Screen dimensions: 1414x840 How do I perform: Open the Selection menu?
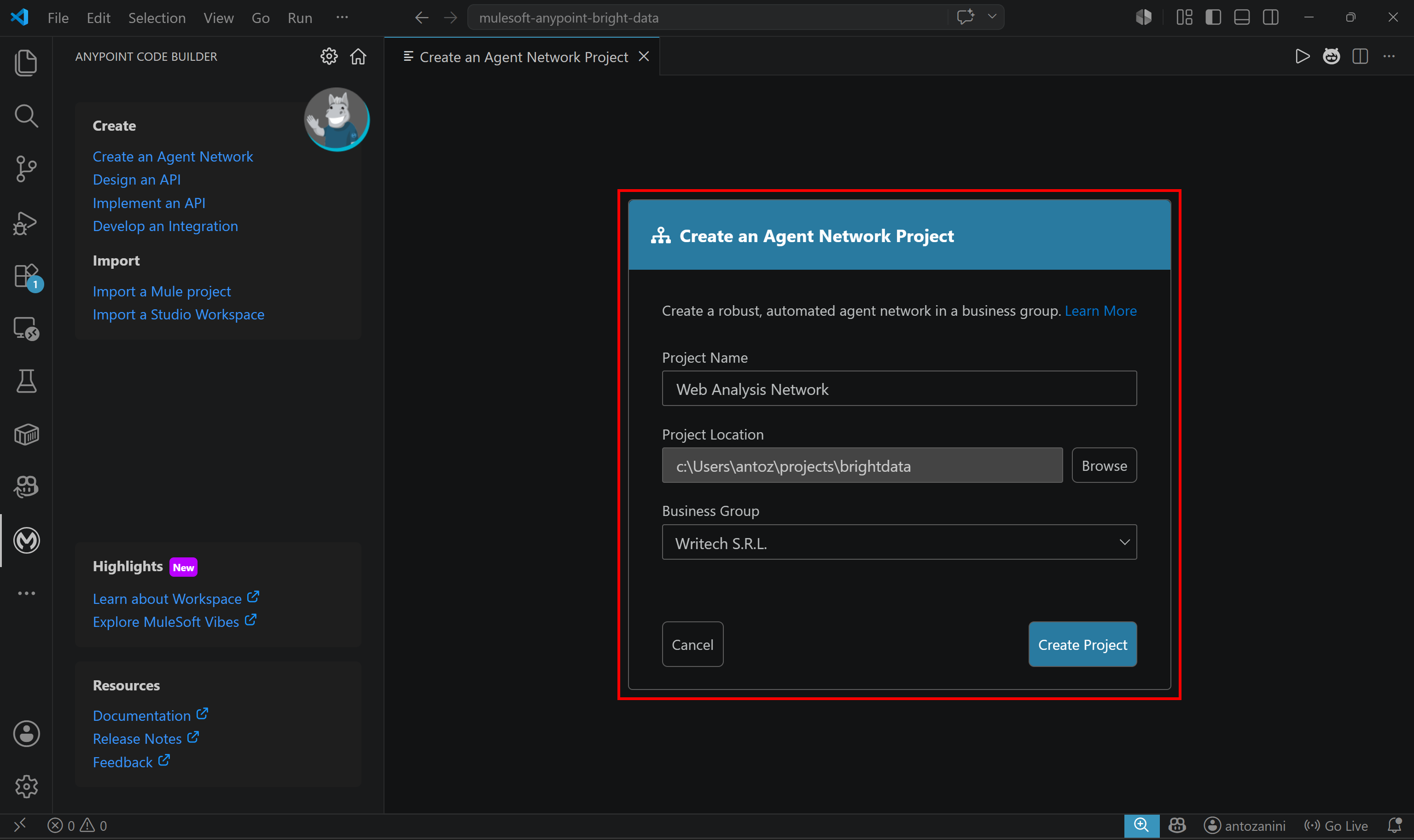(157, 17)
